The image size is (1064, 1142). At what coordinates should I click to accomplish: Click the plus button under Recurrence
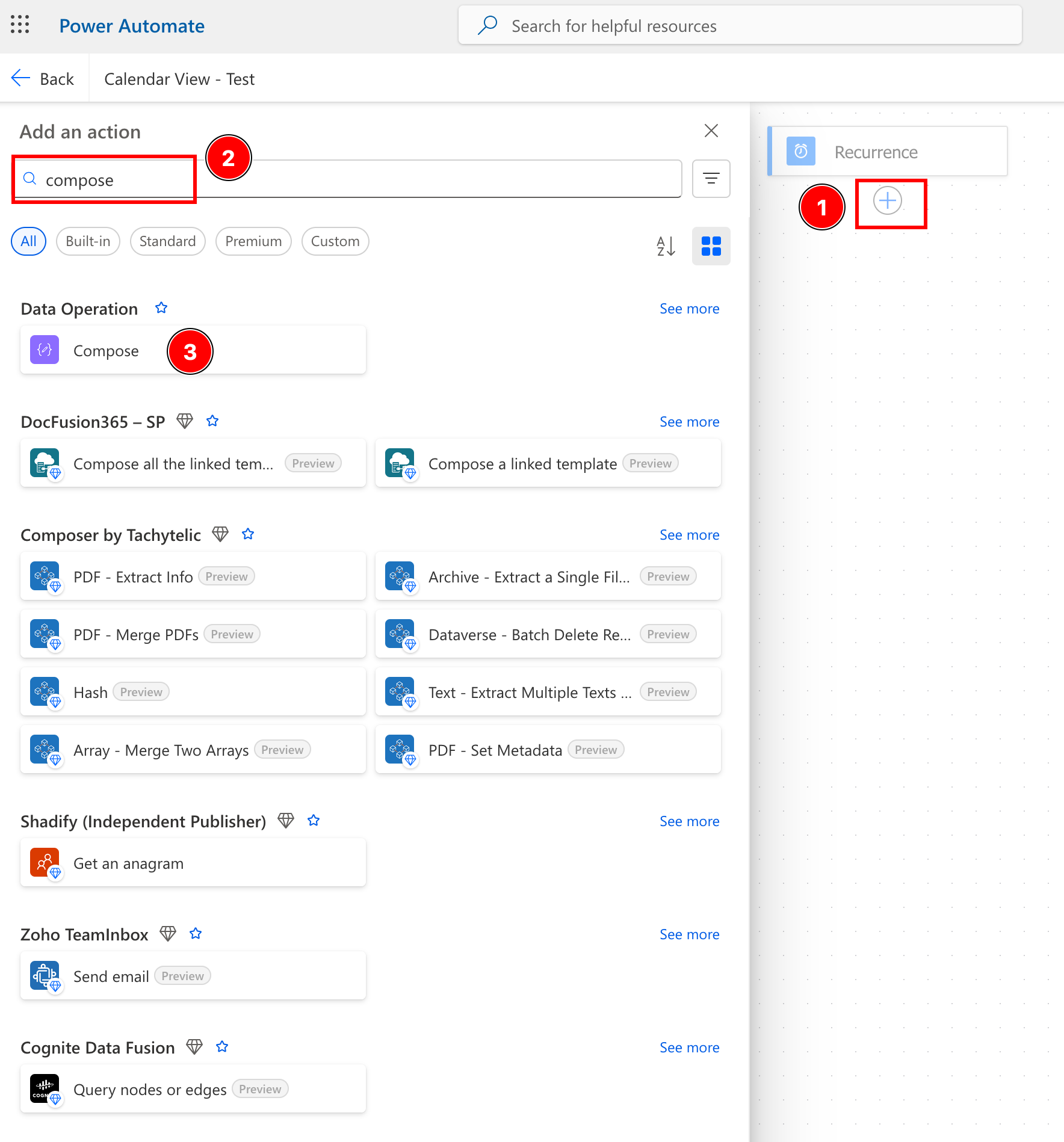[x=888, y=200]
